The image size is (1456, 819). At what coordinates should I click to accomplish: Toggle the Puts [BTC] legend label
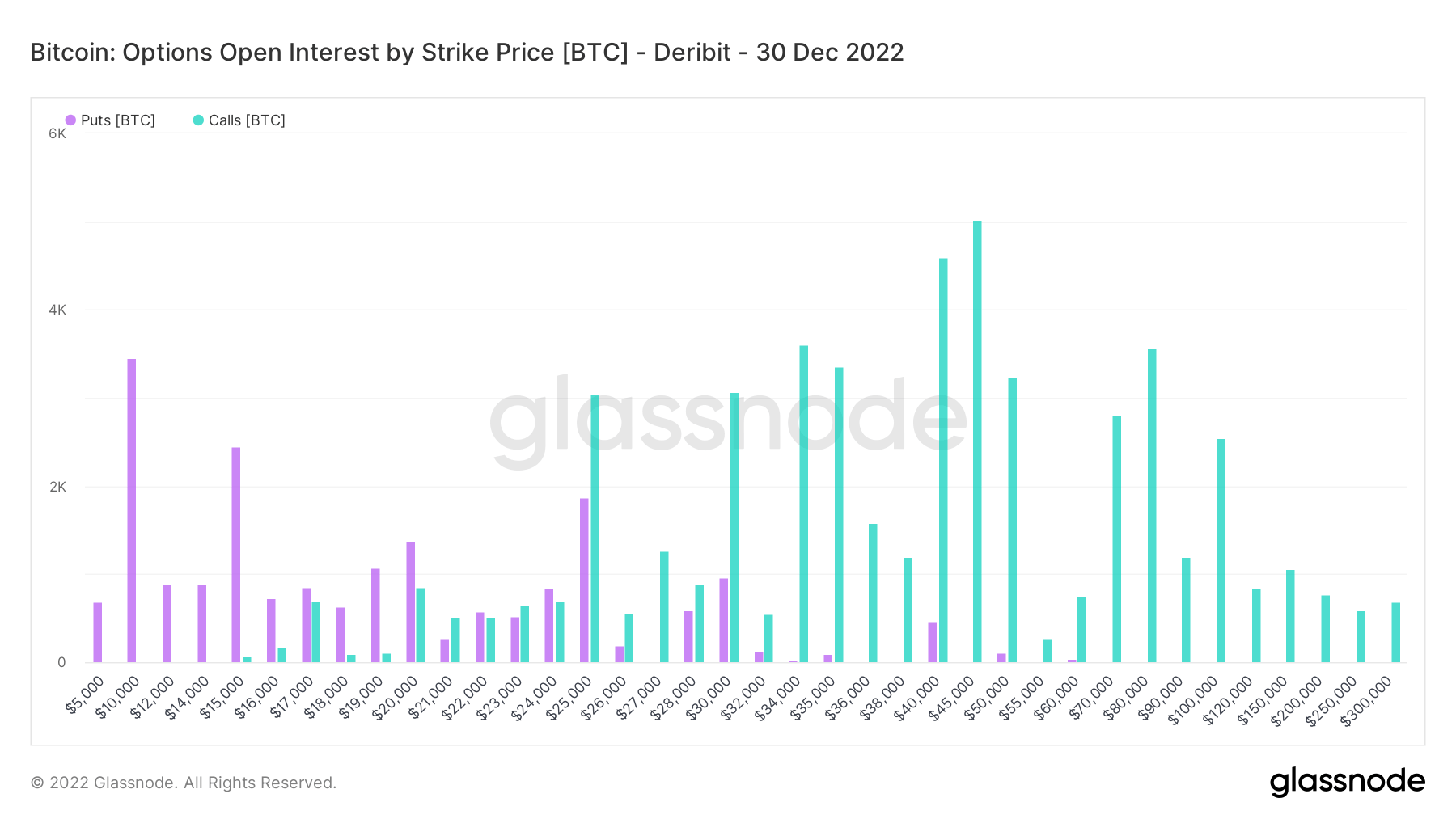[x=118, y=120]
